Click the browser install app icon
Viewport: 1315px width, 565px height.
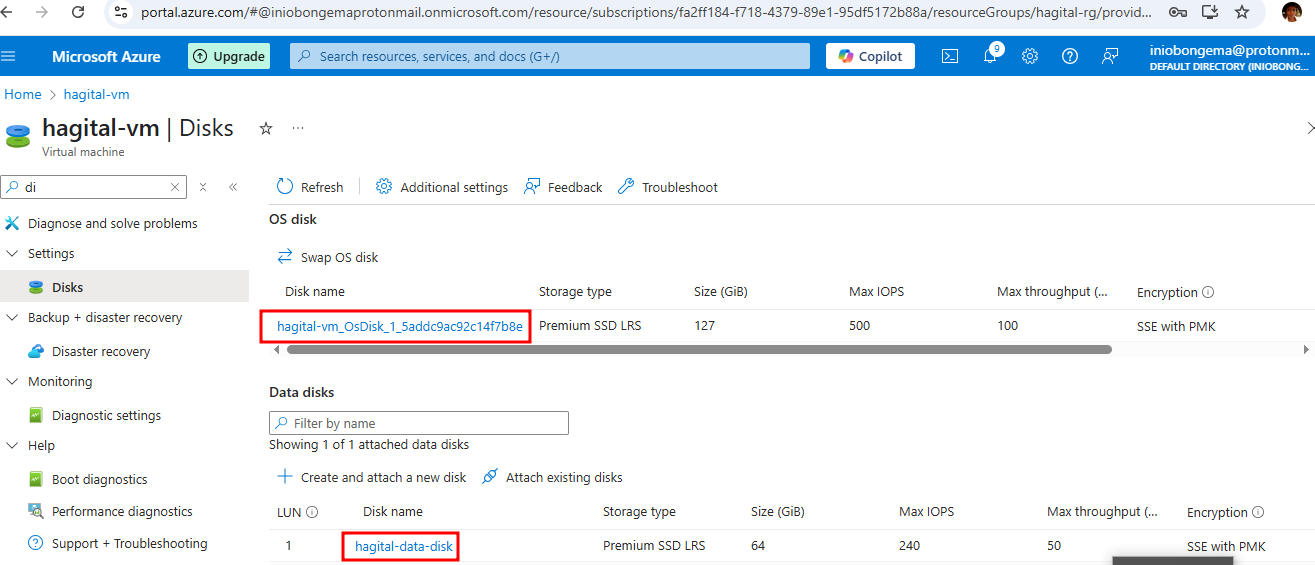pyautogui.click(x=1210, y=13)
